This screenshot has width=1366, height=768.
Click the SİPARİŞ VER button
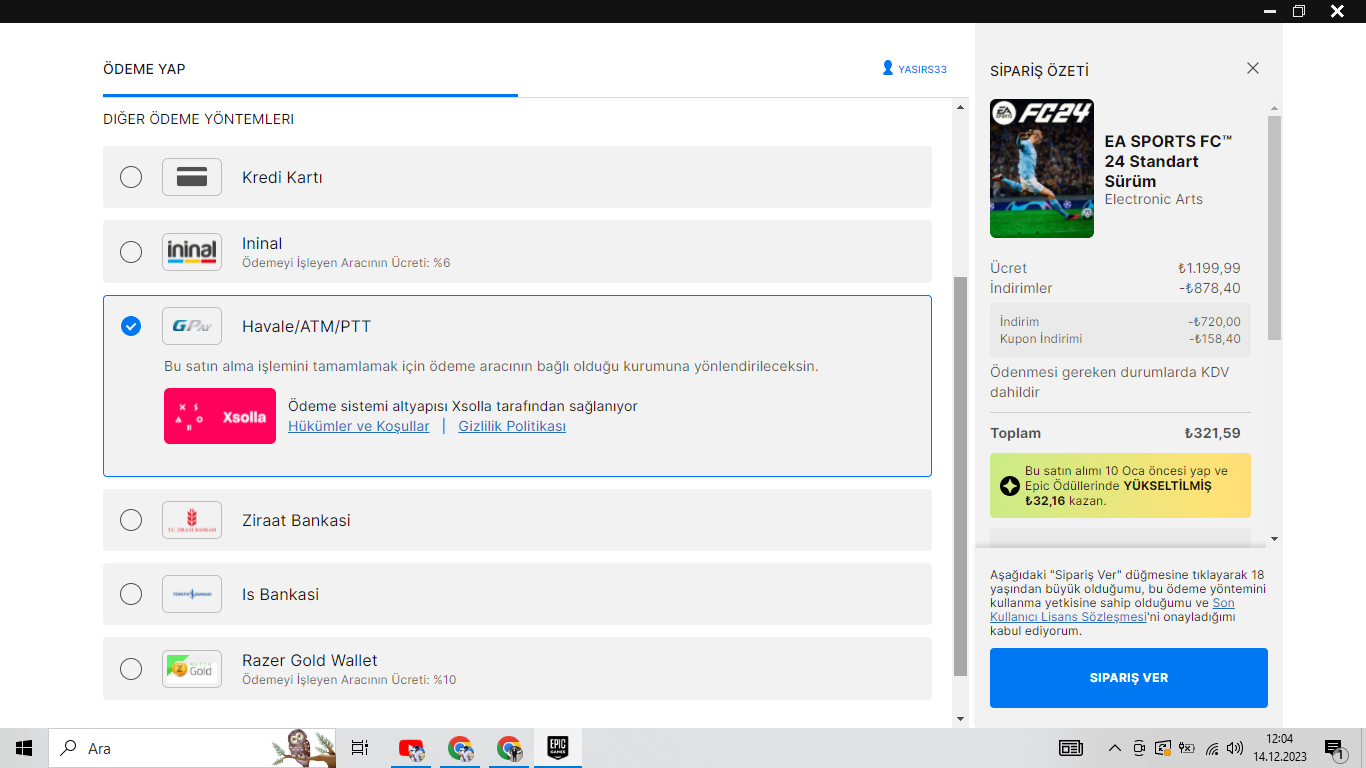coord(1129,678)
